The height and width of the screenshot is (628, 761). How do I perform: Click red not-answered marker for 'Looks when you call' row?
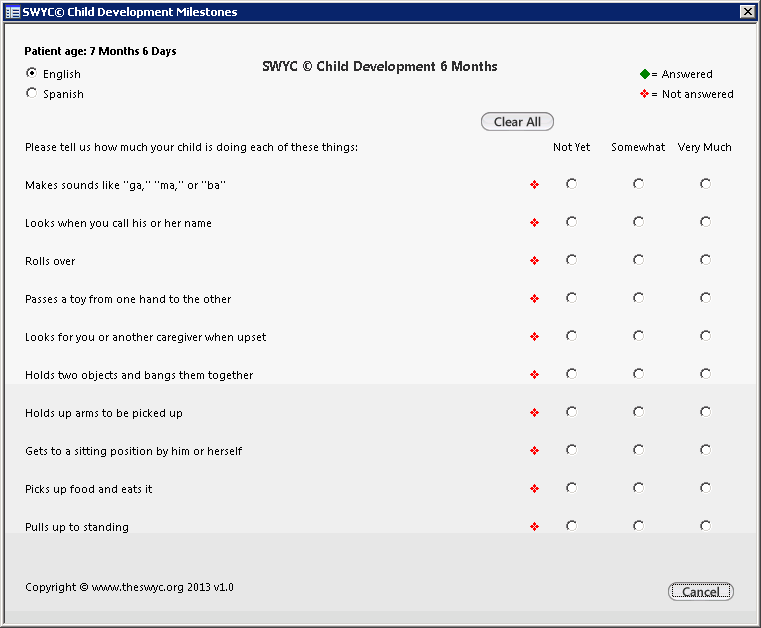point(534,223)
